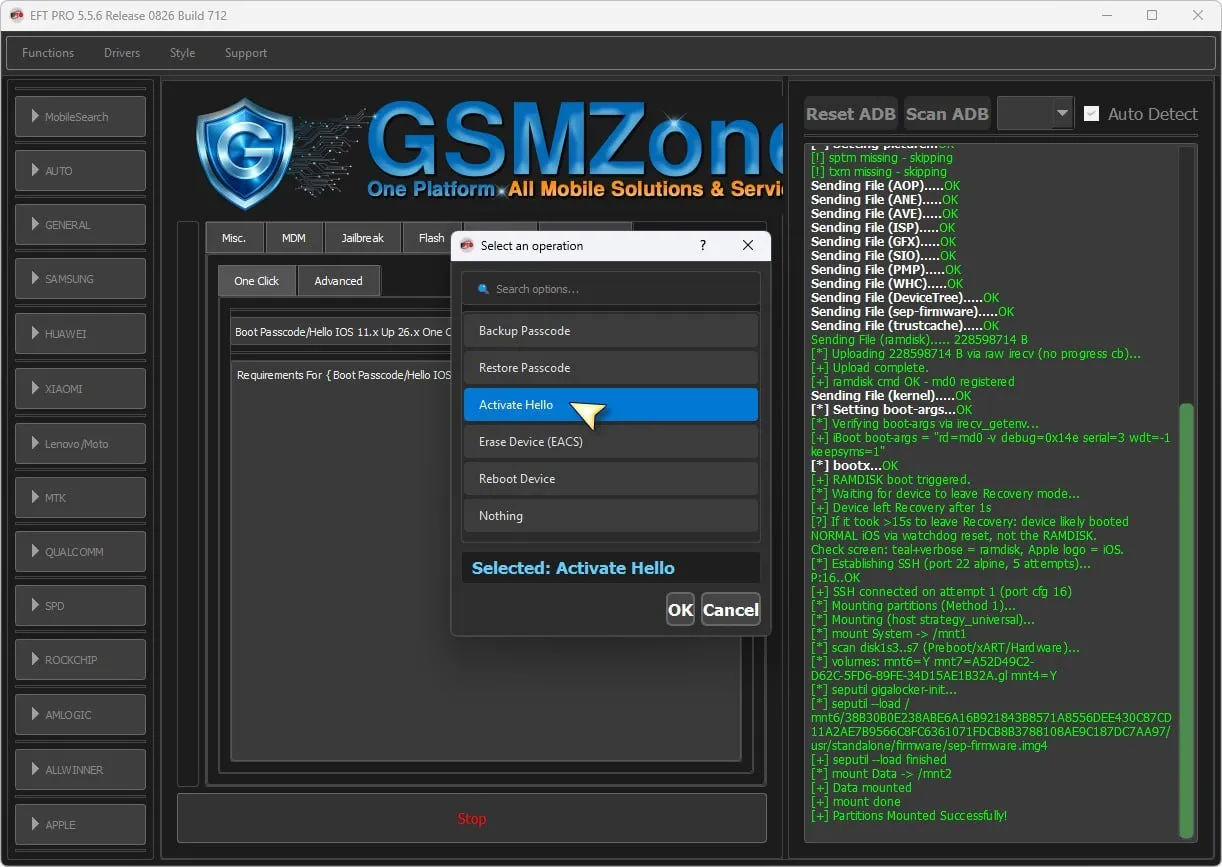Expand the GENERAL sidebar section
Screen dimensions: 1222x867
pyautogui.click(x=80, y=225)
